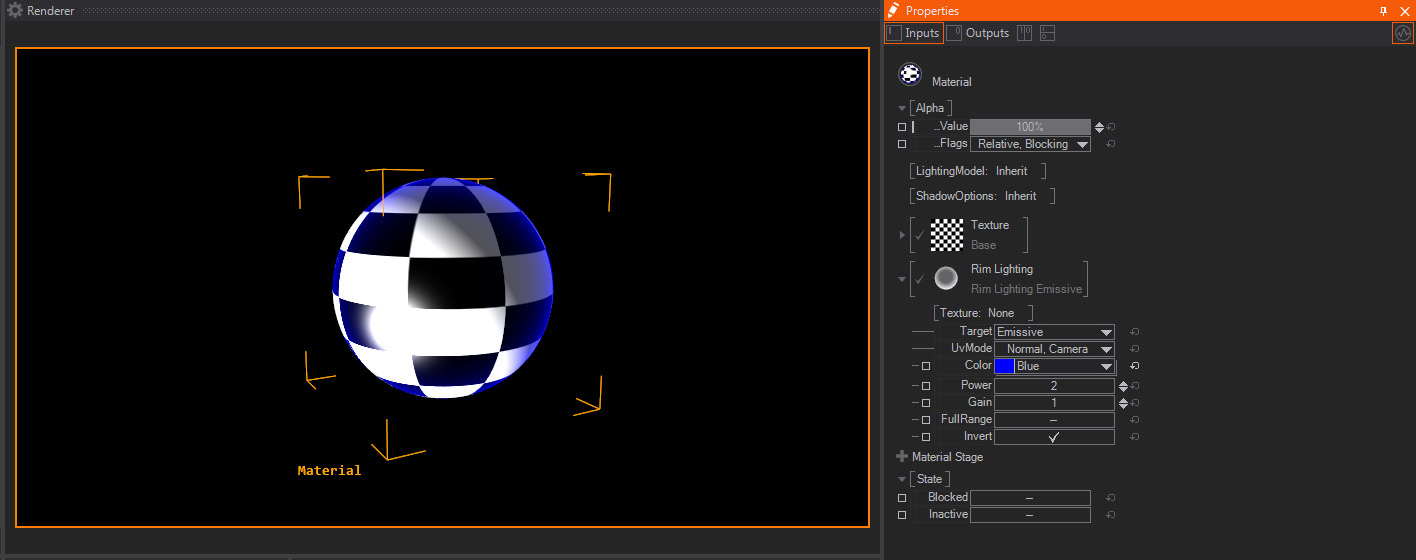Click the Rim Lighting sphere icon
The width and height of the screenshot is (1416, 560).
tap(946, 279)
